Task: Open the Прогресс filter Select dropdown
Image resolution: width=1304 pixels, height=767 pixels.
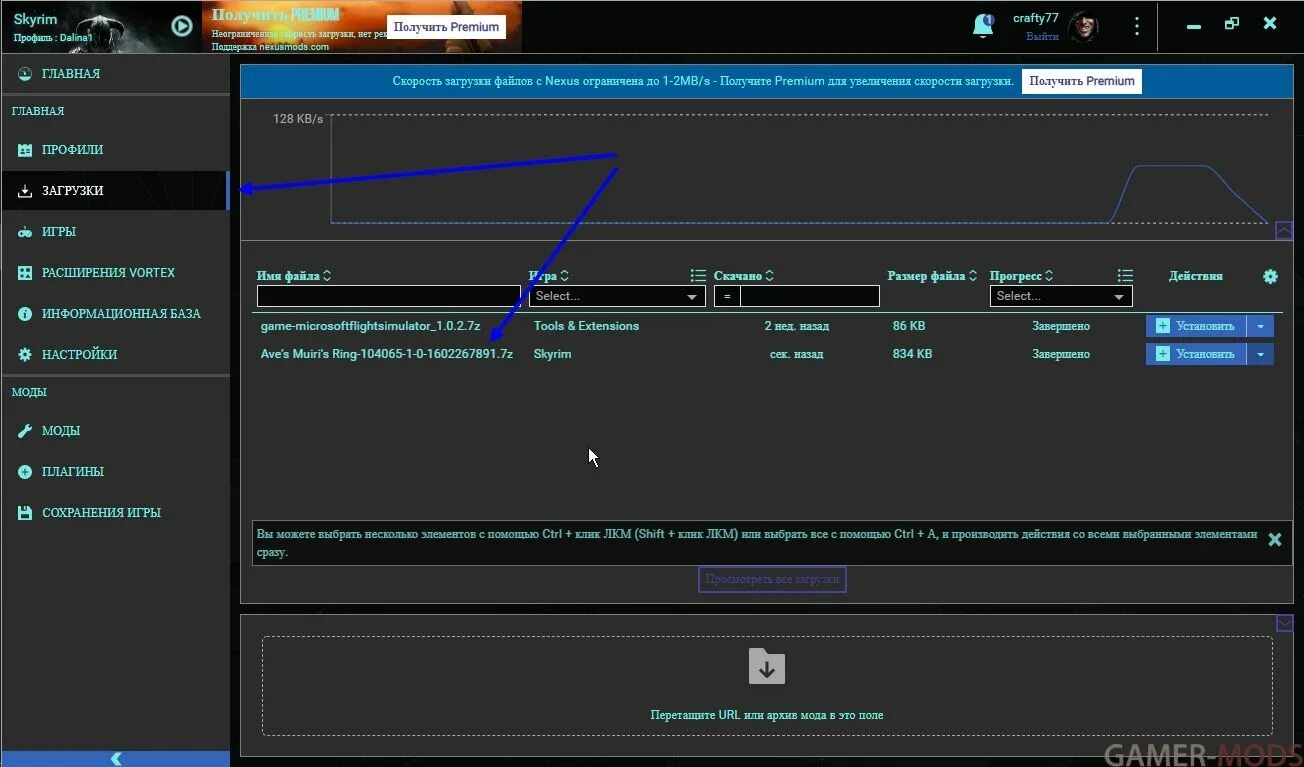Action: click(1061, 296)
